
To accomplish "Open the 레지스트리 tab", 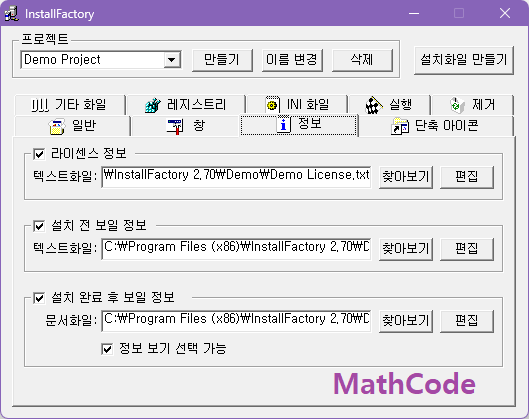I will [186, 105].
